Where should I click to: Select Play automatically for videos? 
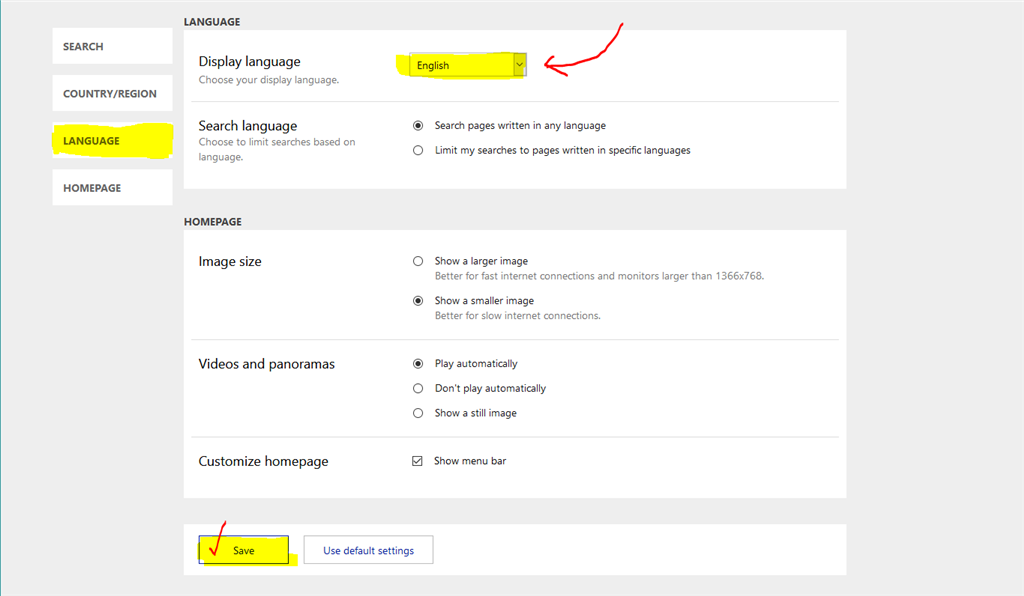coord(418,364)
